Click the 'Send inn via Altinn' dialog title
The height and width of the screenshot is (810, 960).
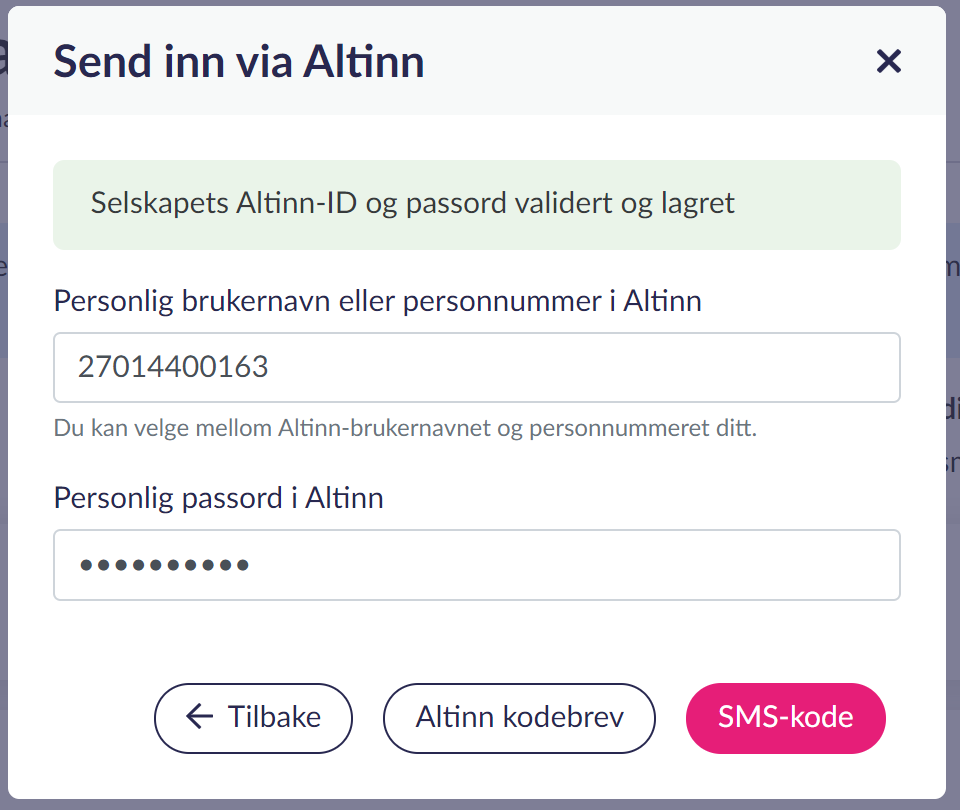tap(238, 62)
